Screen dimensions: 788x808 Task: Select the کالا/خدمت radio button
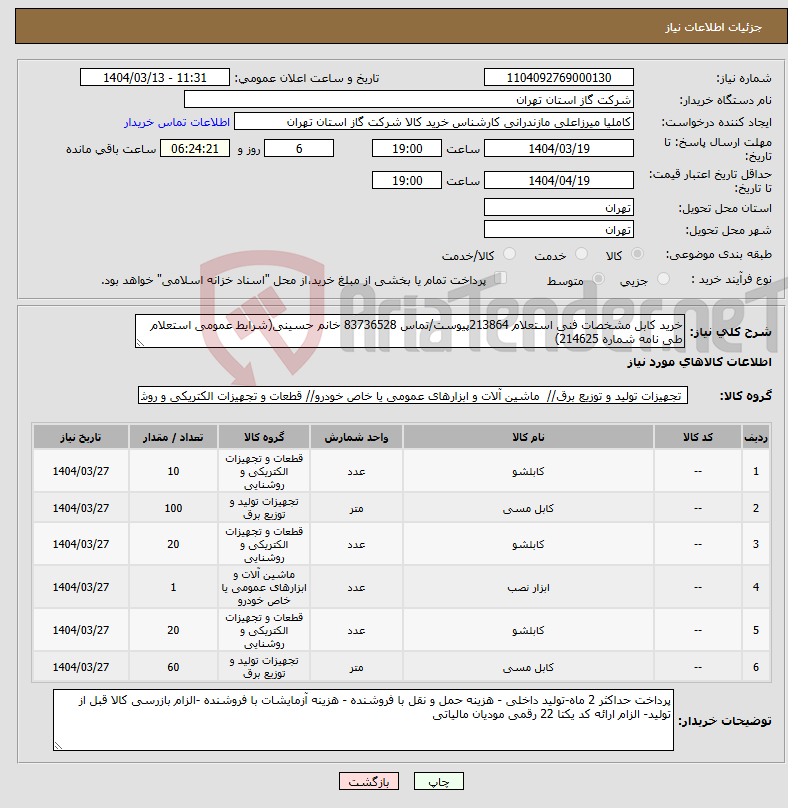(509, 254)
